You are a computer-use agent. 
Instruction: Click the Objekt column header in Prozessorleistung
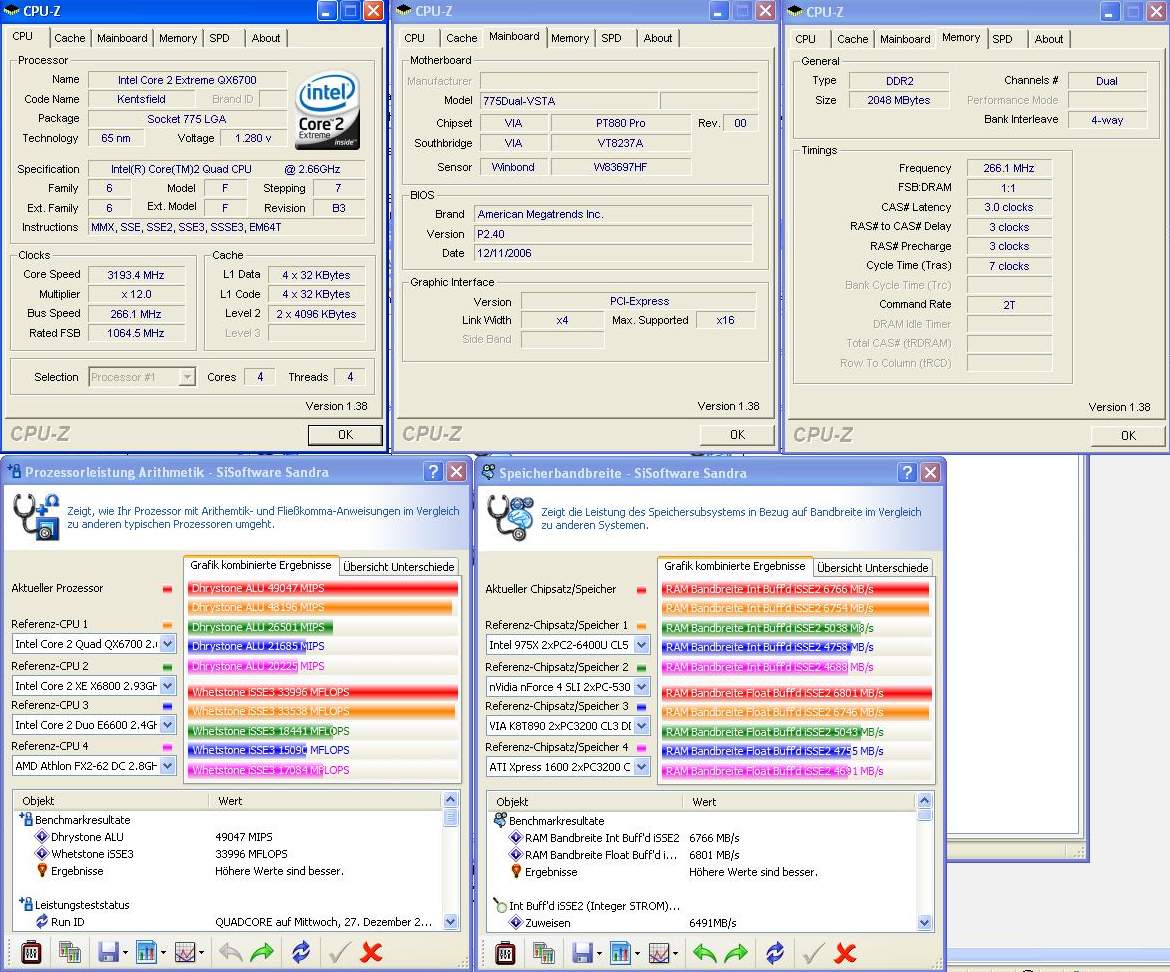112,800
